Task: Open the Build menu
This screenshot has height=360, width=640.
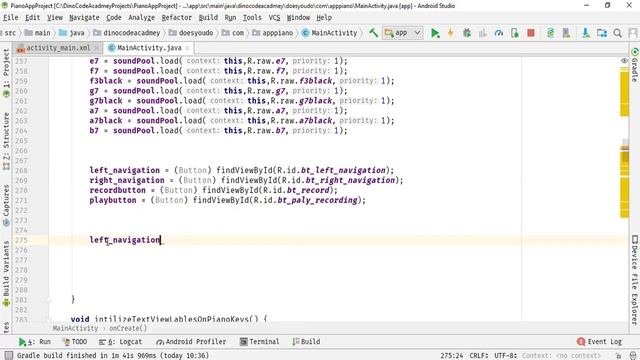Action: 208,18
